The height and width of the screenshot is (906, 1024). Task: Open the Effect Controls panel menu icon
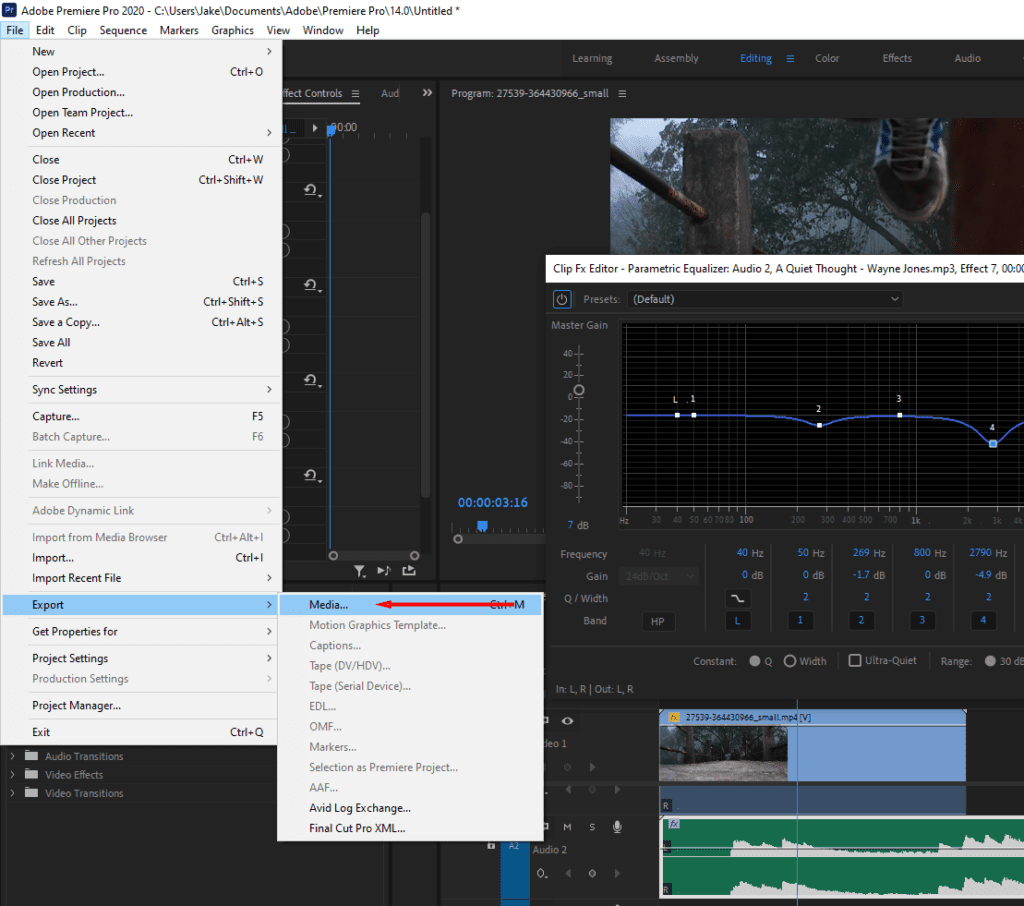[355, 93]
